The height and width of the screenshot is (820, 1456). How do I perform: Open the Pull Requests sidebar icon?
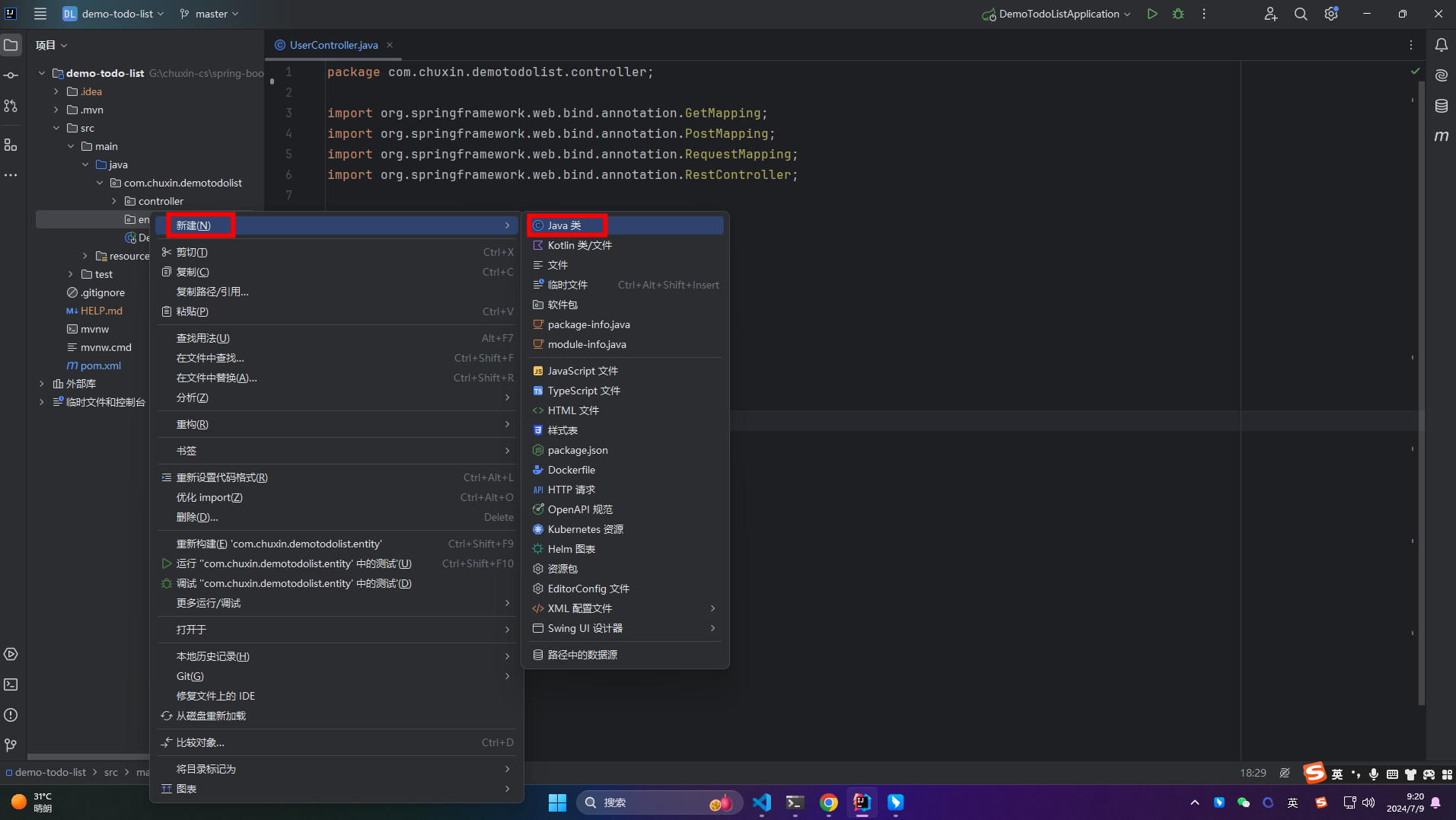click(11, 106)
